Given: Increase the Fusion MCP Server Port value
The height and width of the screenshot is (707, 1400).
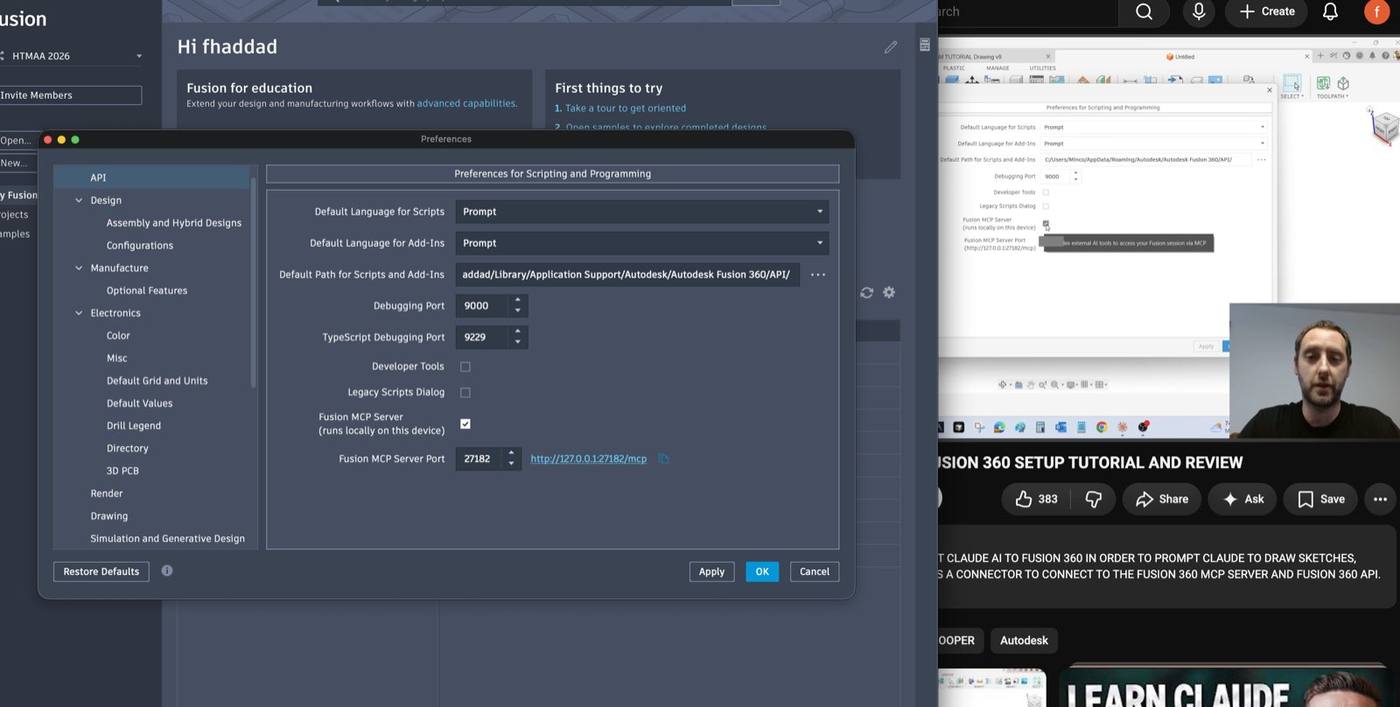Looking at the screenshot, I should pos(511,453).
